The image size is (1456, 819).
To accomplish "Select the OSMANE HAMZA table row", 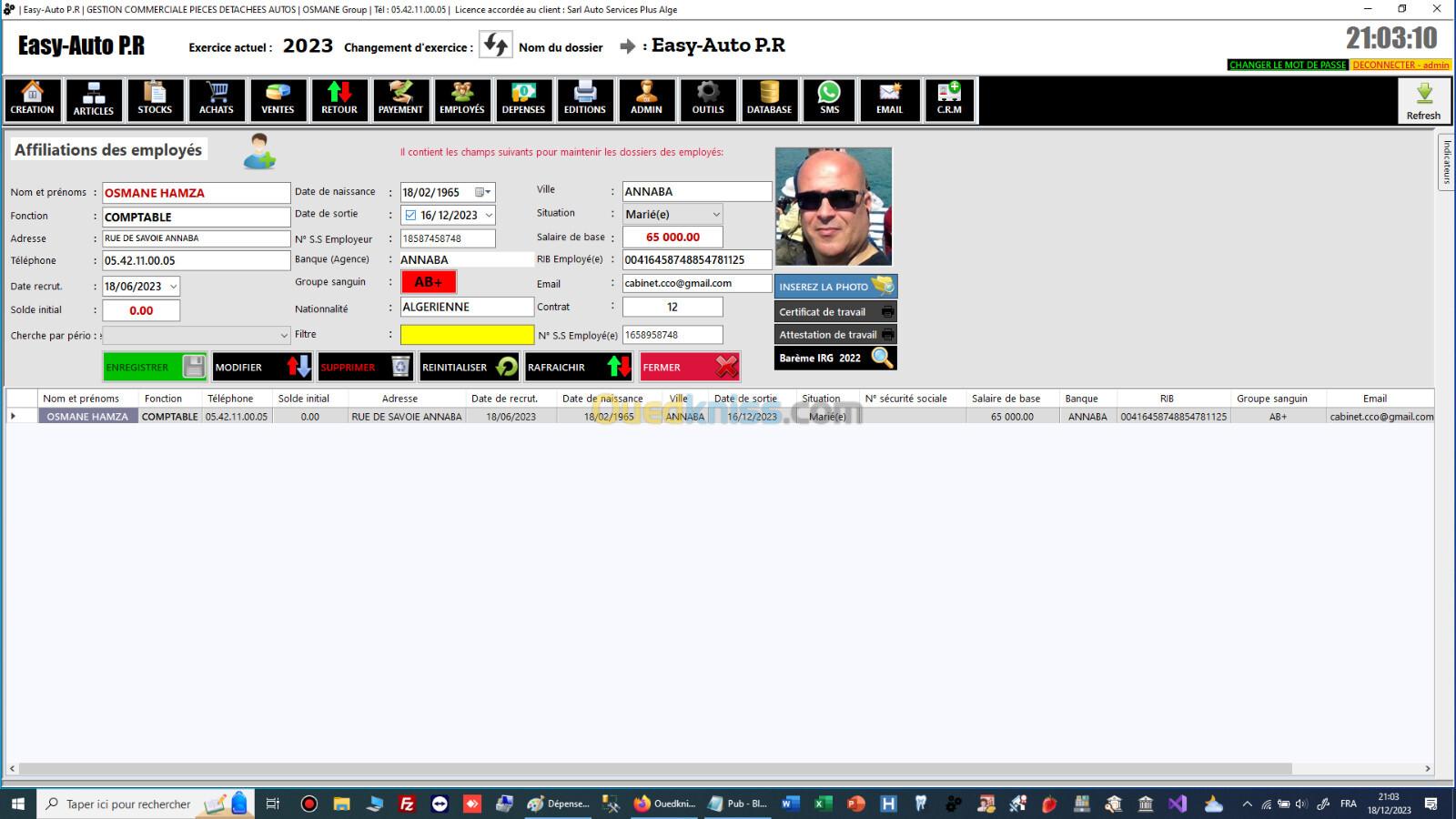I will coord(88,417).
